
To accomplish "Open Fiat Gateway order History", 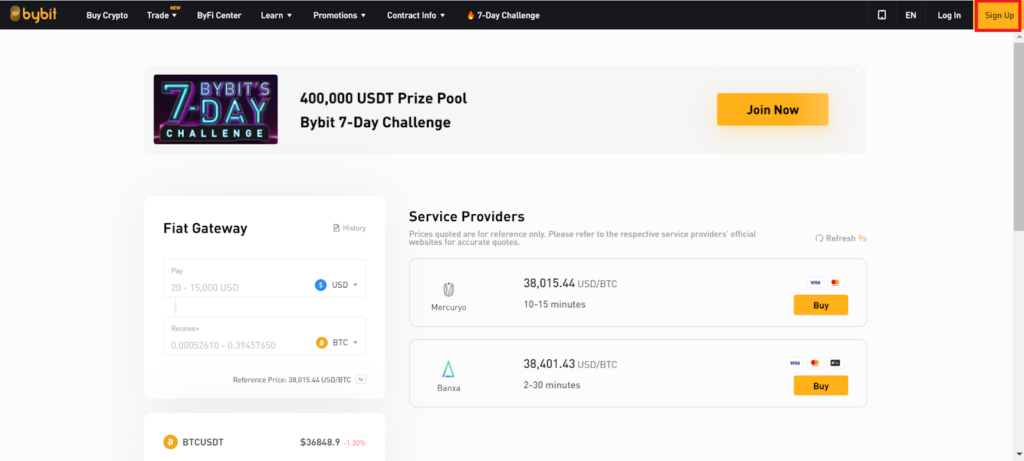I will pyautogui.click(x=349, y=228).
